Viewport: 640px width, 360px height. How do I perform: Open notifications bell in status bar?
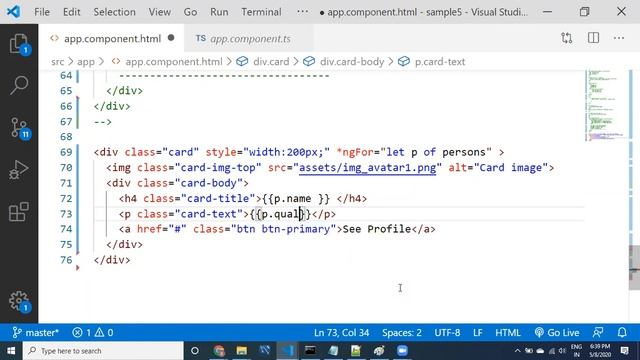tap(622, 333)
